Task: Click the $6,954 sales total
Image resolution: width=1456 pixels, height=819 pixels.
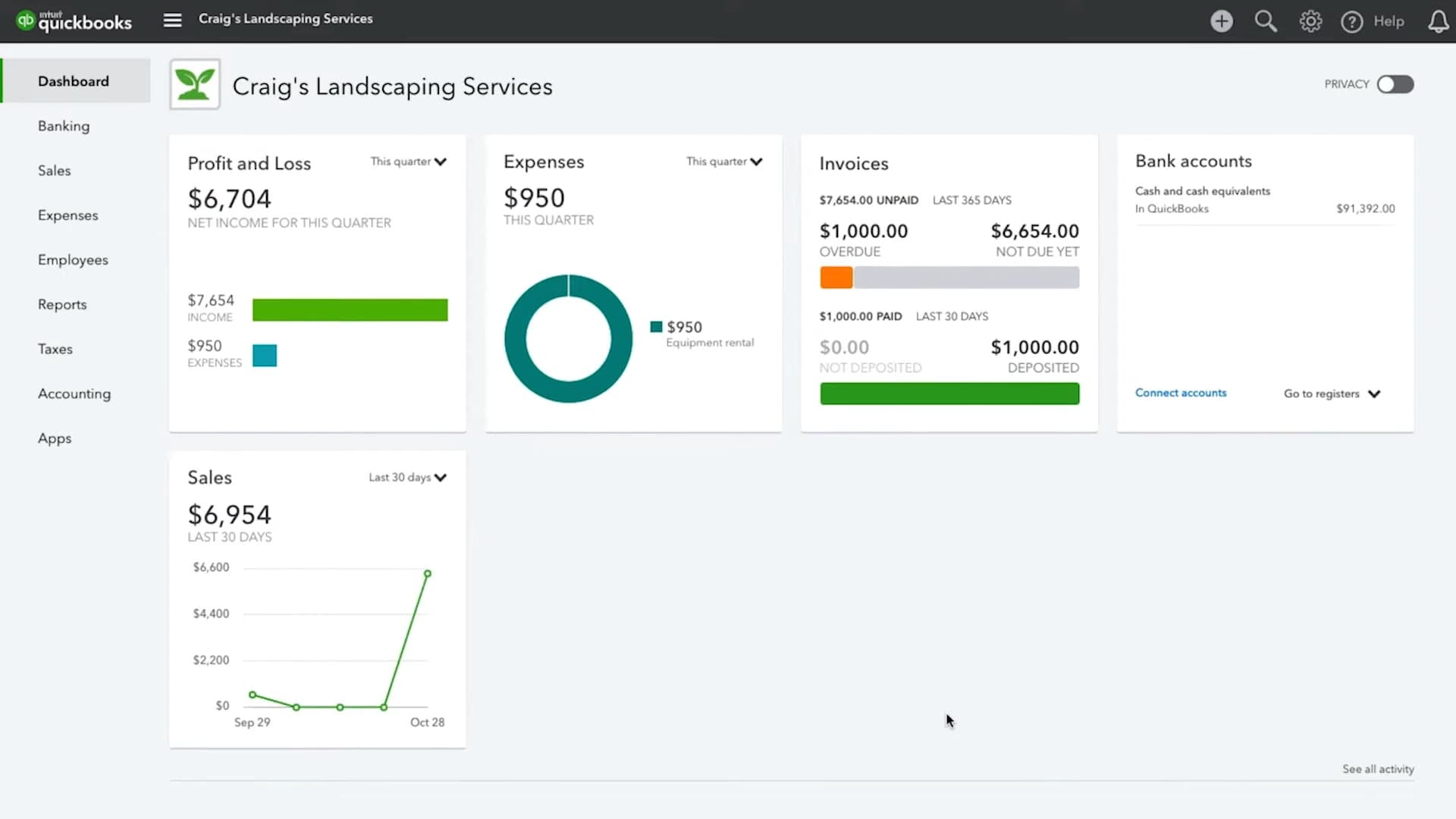Action: [229, 515]
